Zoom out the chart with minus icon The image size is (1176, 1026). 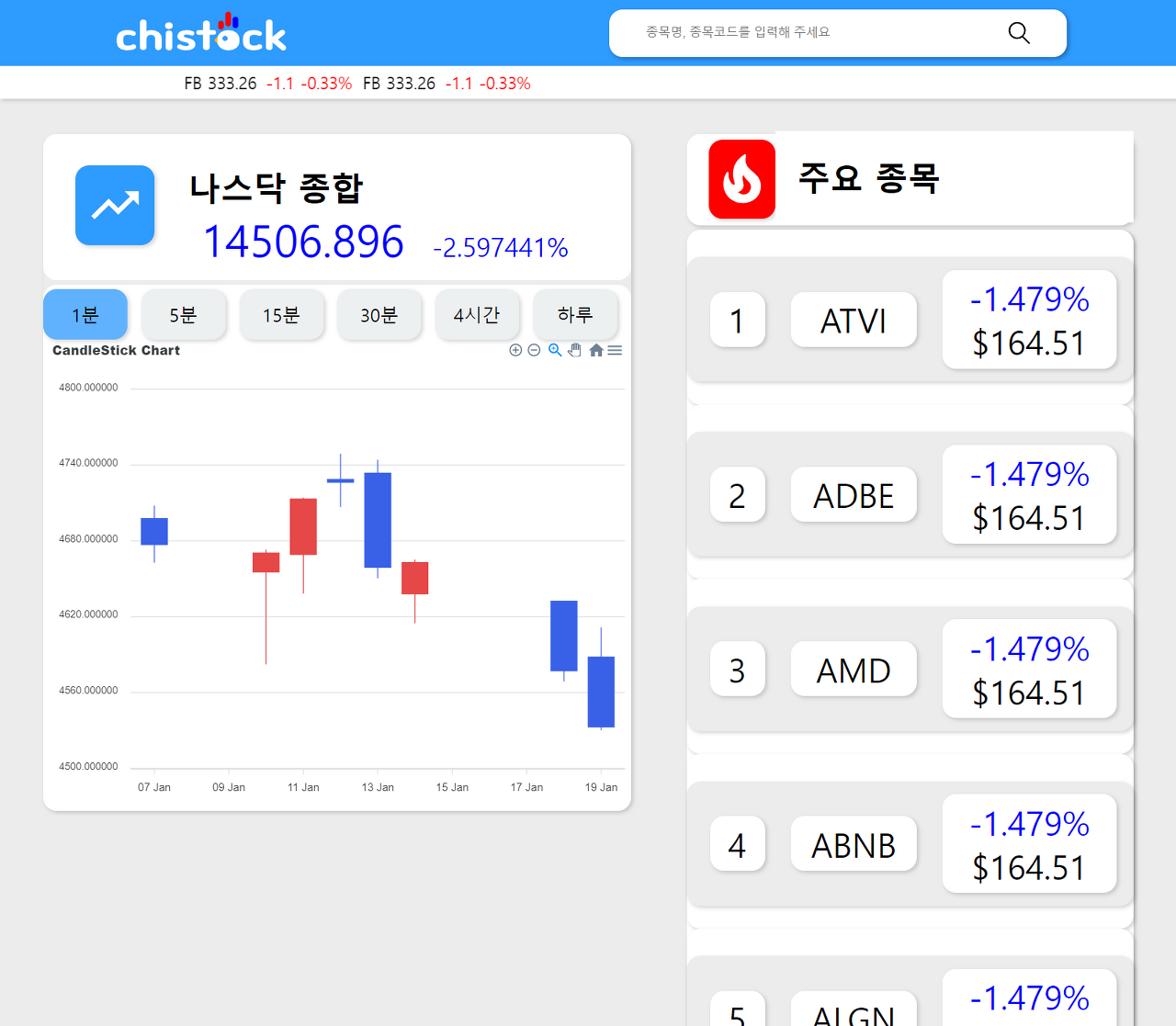pyautogui.click(x=534, y=350)
